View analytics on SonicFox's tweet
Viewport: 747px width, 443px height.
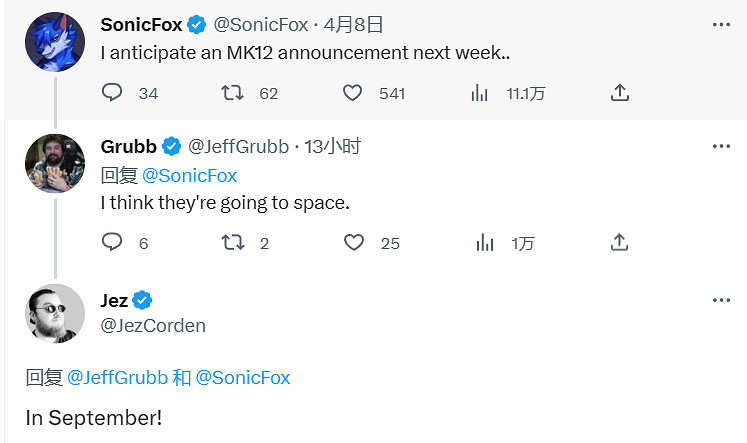(479, 93)
